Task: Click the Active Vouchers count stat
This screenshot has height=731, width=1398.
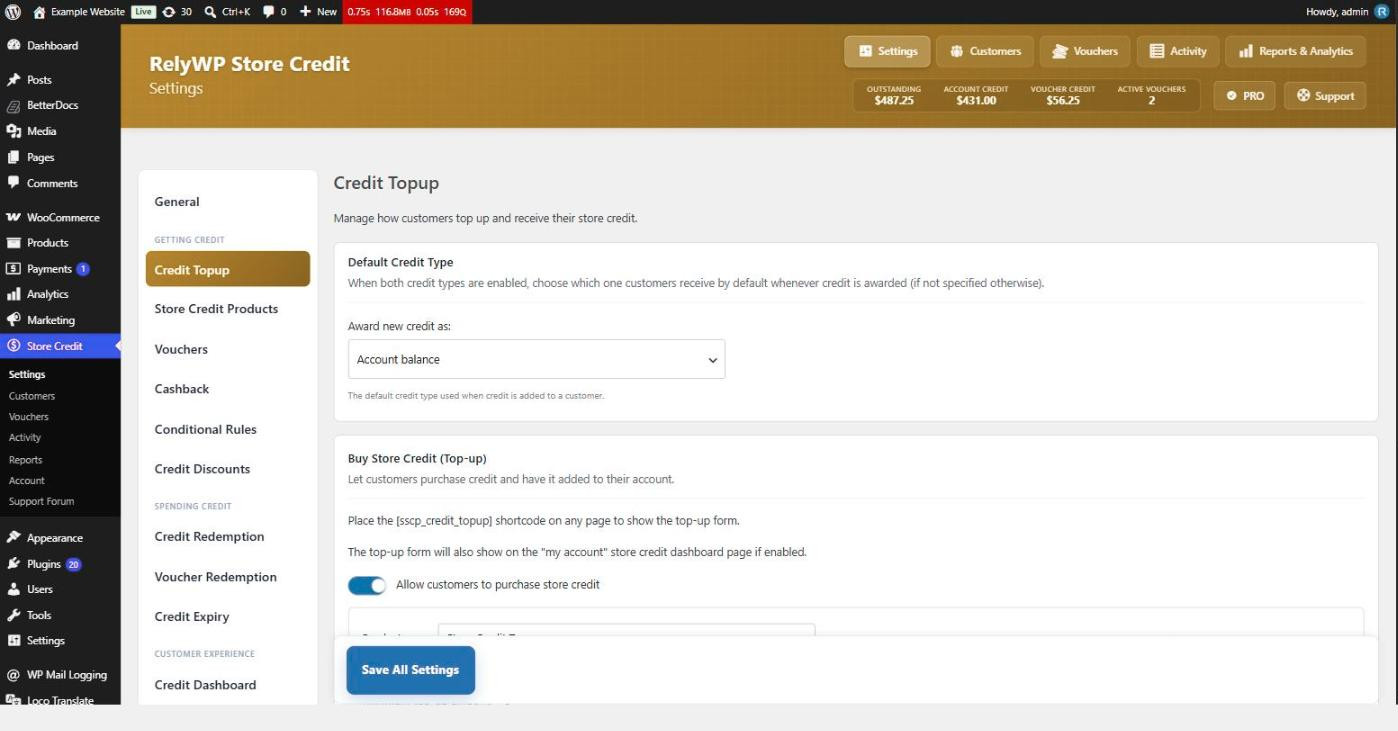Action: [x=1152, y=95]
